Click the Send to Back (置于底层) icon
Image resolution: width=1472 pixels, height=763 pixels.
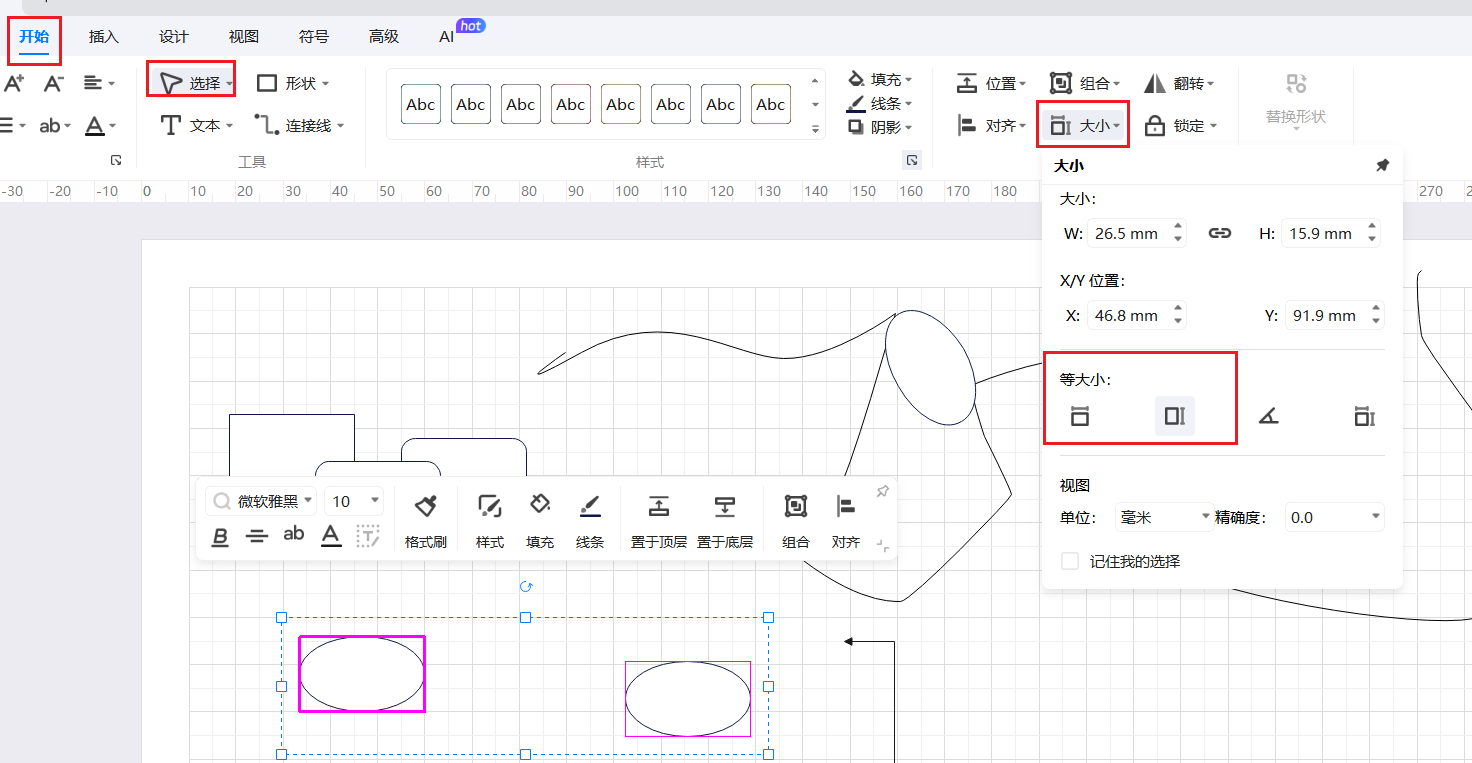[x=724, y=507]
